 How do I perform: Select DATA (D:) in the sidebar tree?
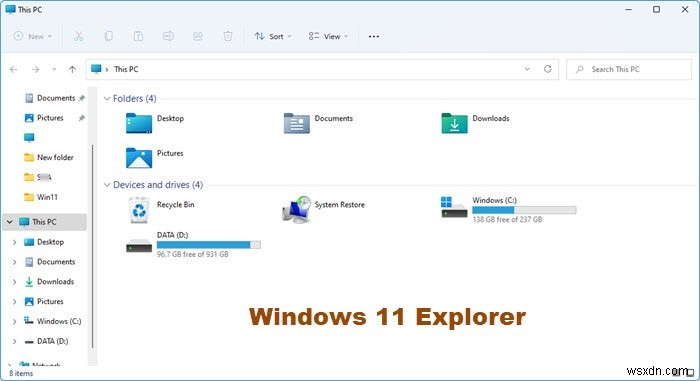(x=46, y=341)
